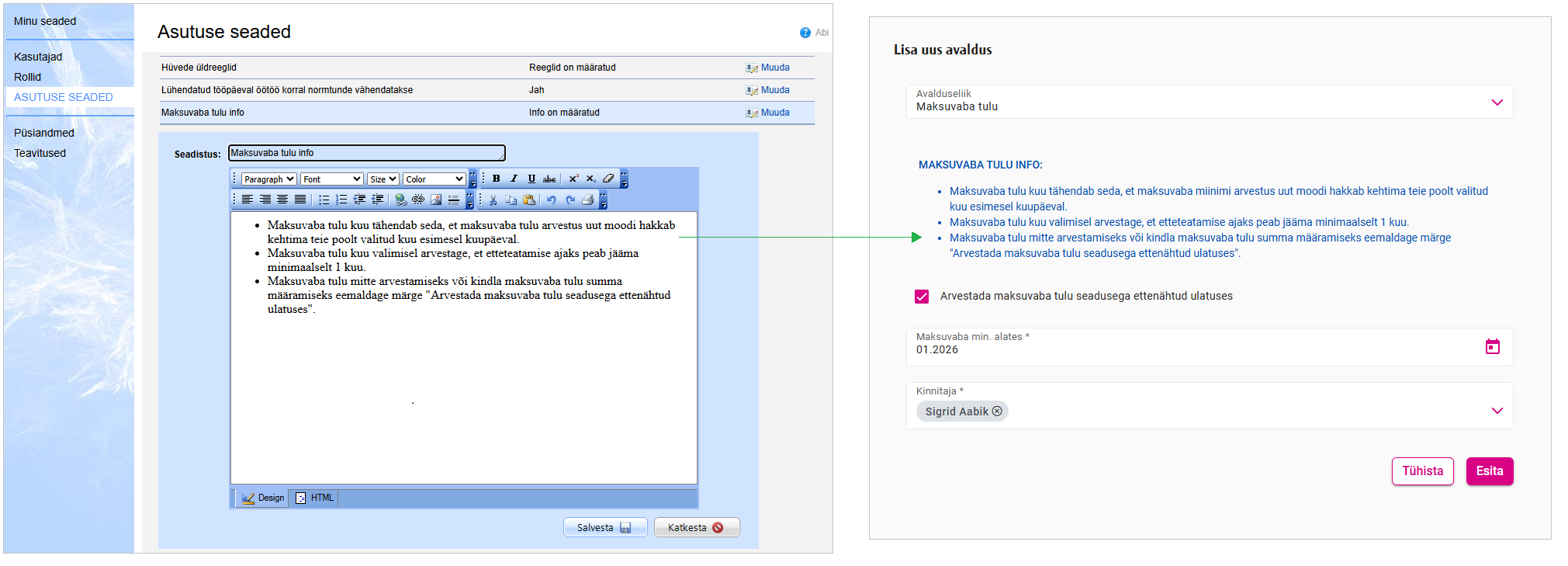Click the underline formatting icon
Screen dimensions: 1568x566
[x=531, y=179]
